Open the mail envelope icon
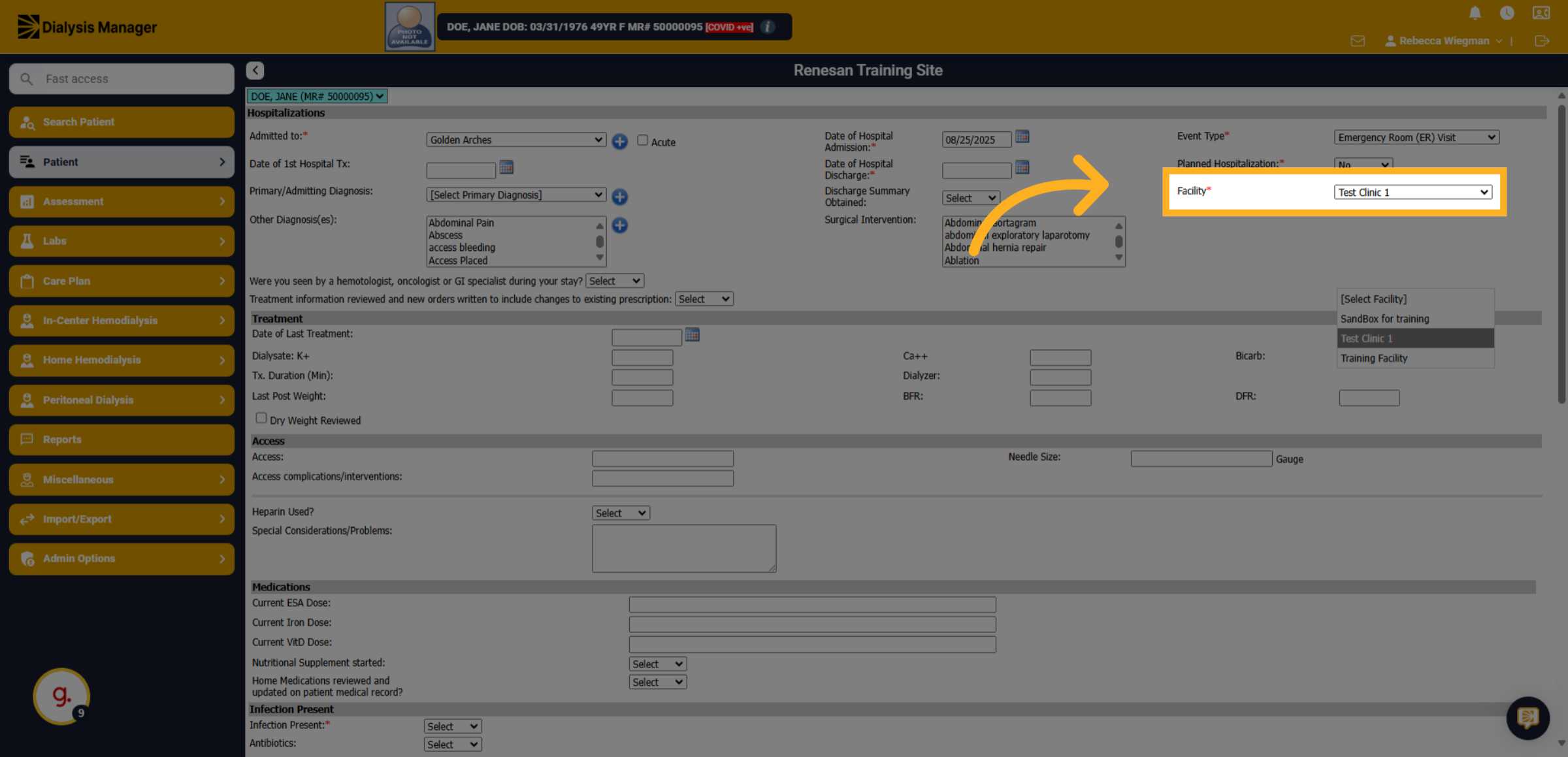Image resolution: width=1568 pixels, height=757 pixels. 1358,41
